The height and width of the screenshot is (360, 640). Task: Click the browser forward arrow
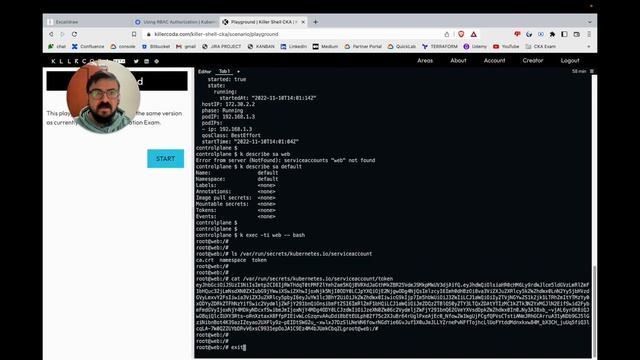pos(62,34)
